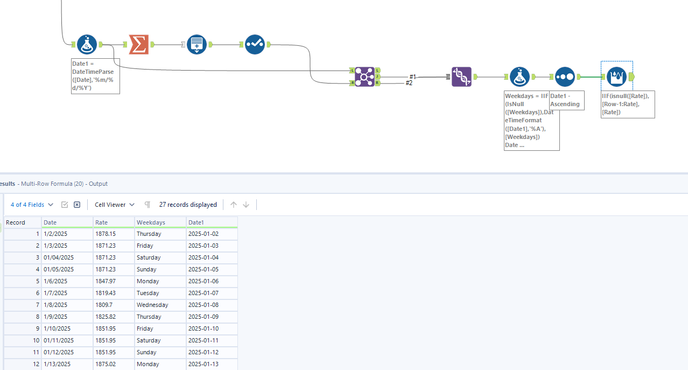The width and height of the screenshot is (688, 370).
Task: Select the cell with Date 1/2/2025
Action: [67, 234]
